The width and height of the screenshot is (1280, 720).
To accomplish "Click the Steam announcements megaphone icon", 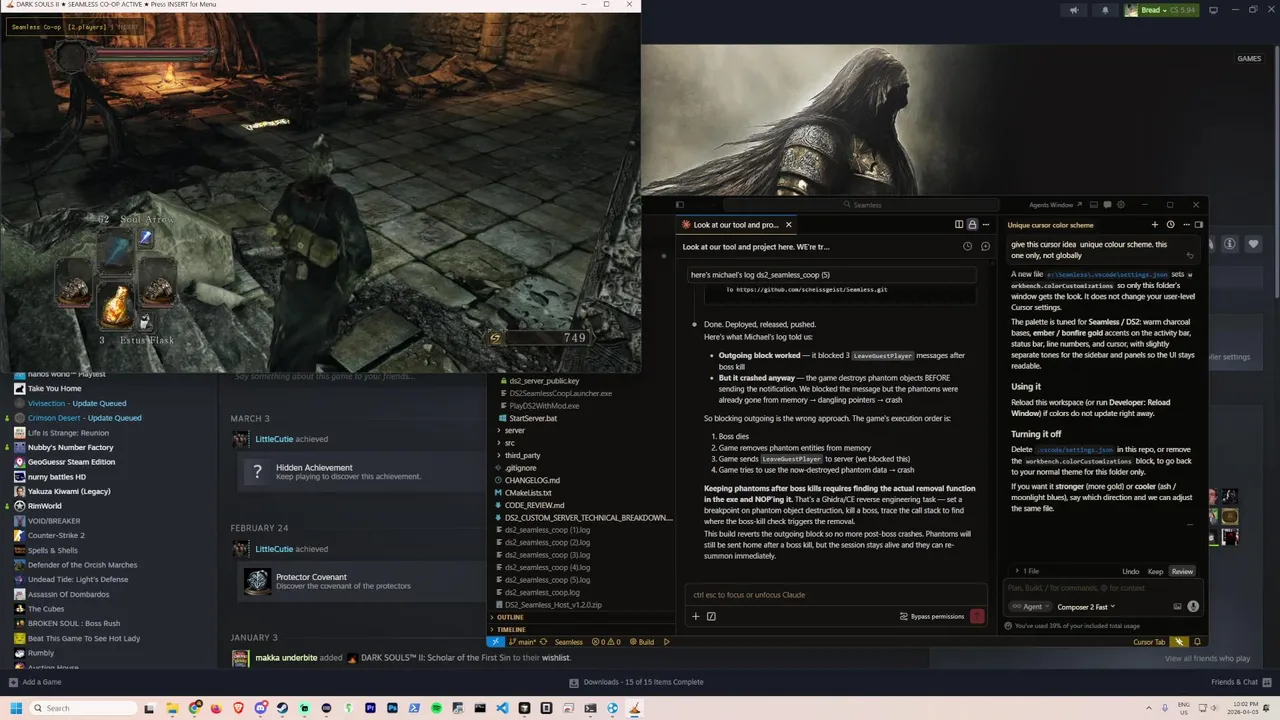I will pyautogui.click(x=1075, y=10).
